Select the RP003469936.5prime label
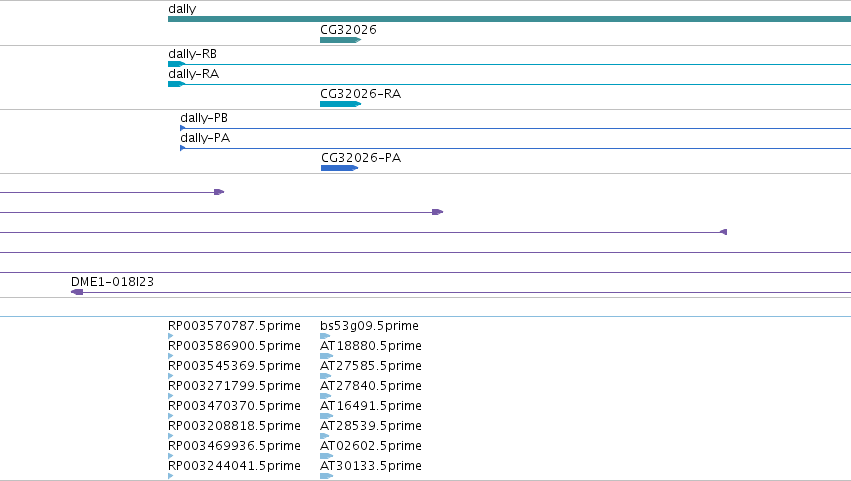Screen dimensions: 851x481 tap(234, 446)
